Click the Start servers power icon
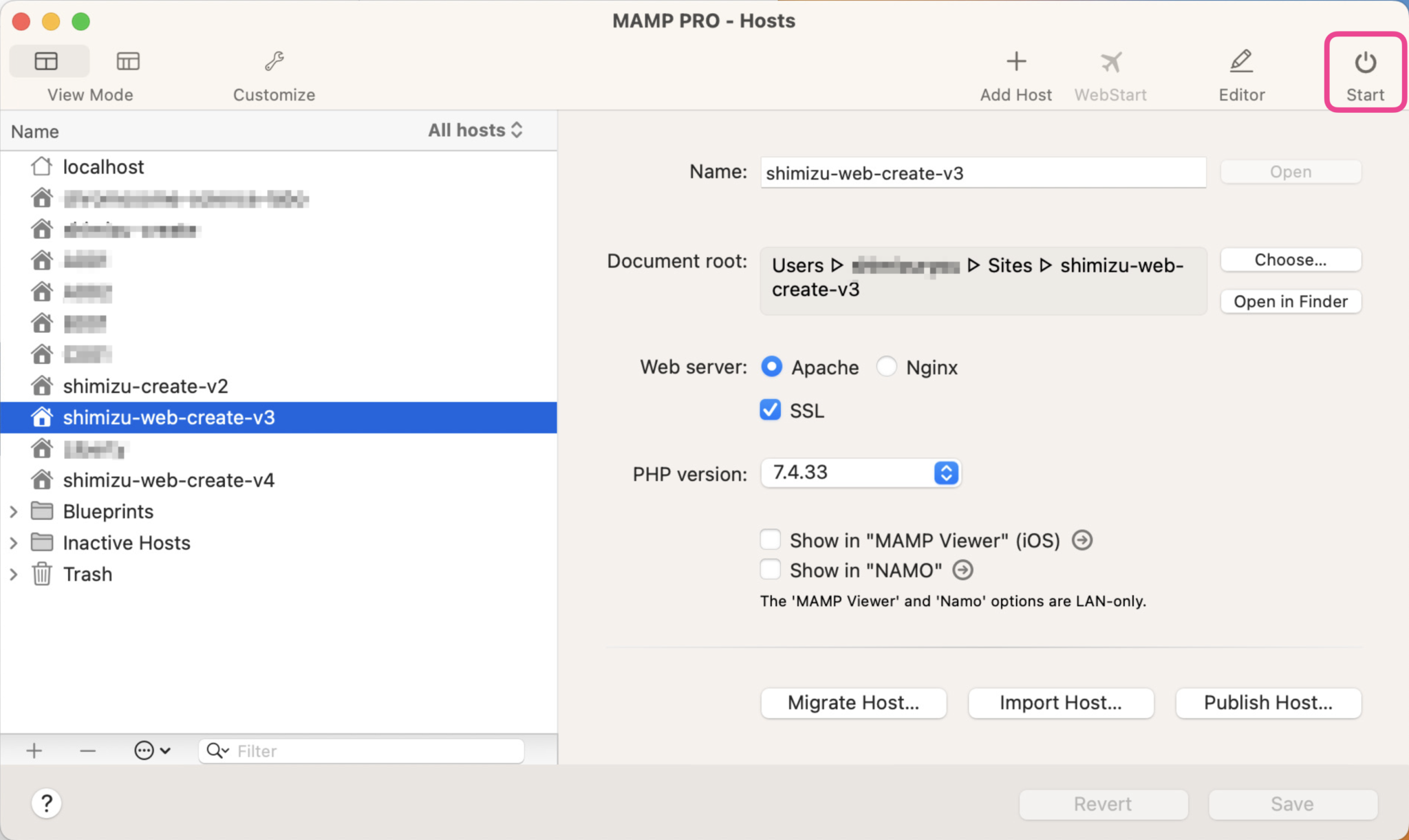 click(1365, 63)
